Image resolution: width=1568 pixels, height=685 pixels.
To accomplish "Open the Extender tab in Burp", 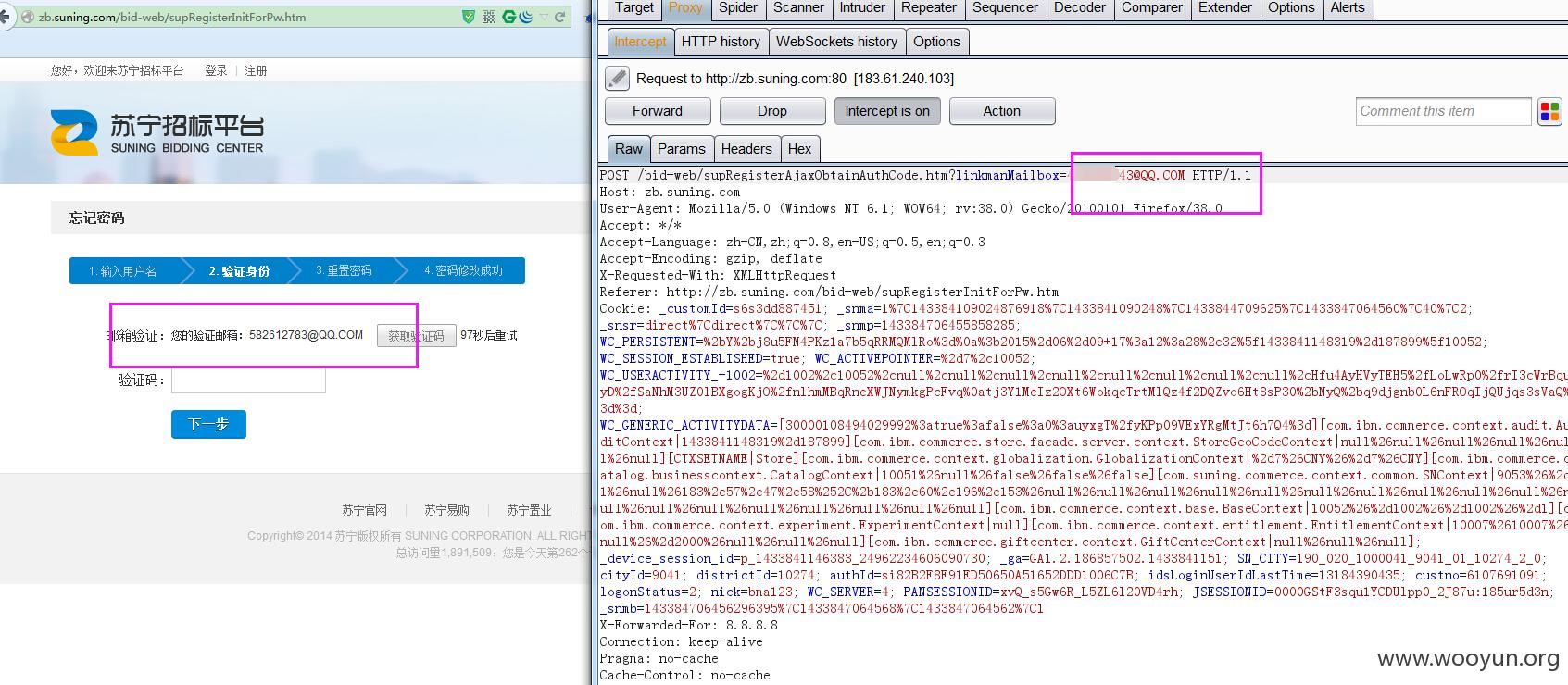I will pos(1225,8).
